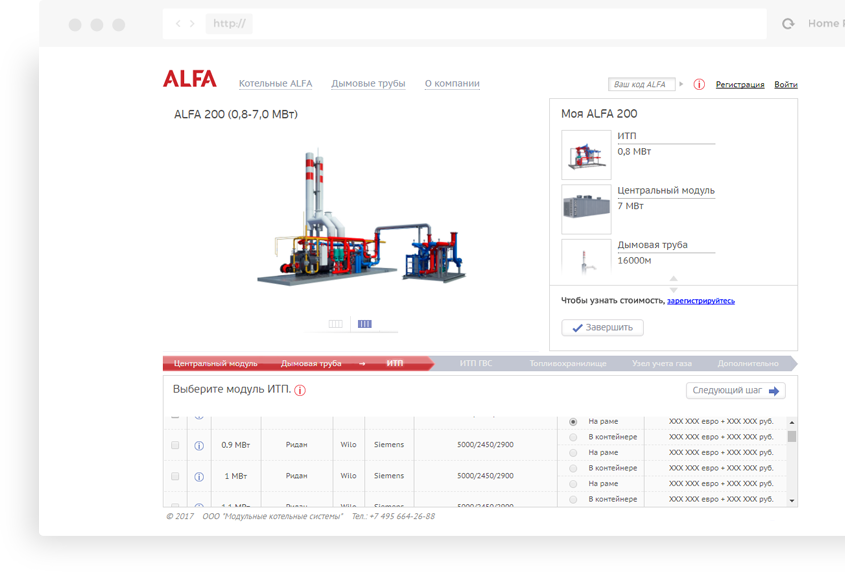Click table scrollbar up arrow

792,422
